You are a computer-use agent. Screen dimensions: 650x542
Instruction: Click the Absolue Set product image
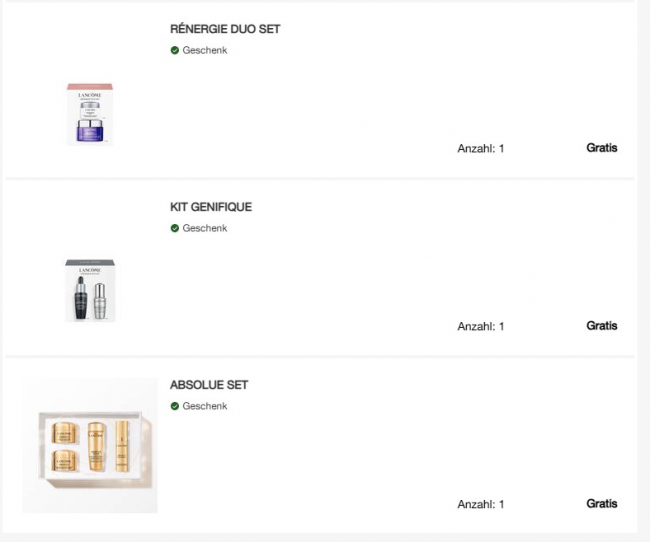coord(90,445)
